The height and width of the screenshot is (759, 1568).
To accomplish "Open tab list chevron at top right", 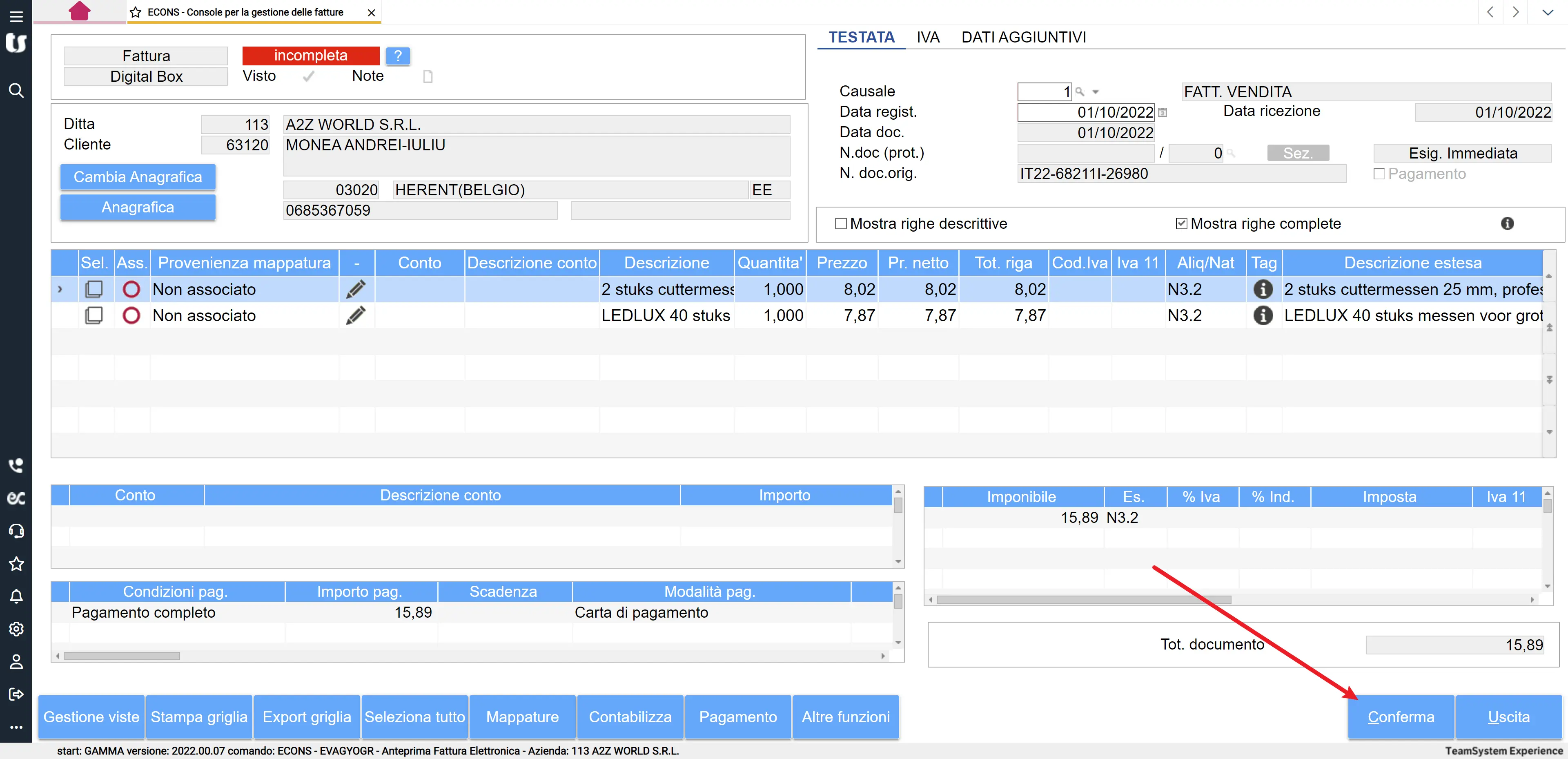I will tap(1547, 12).
